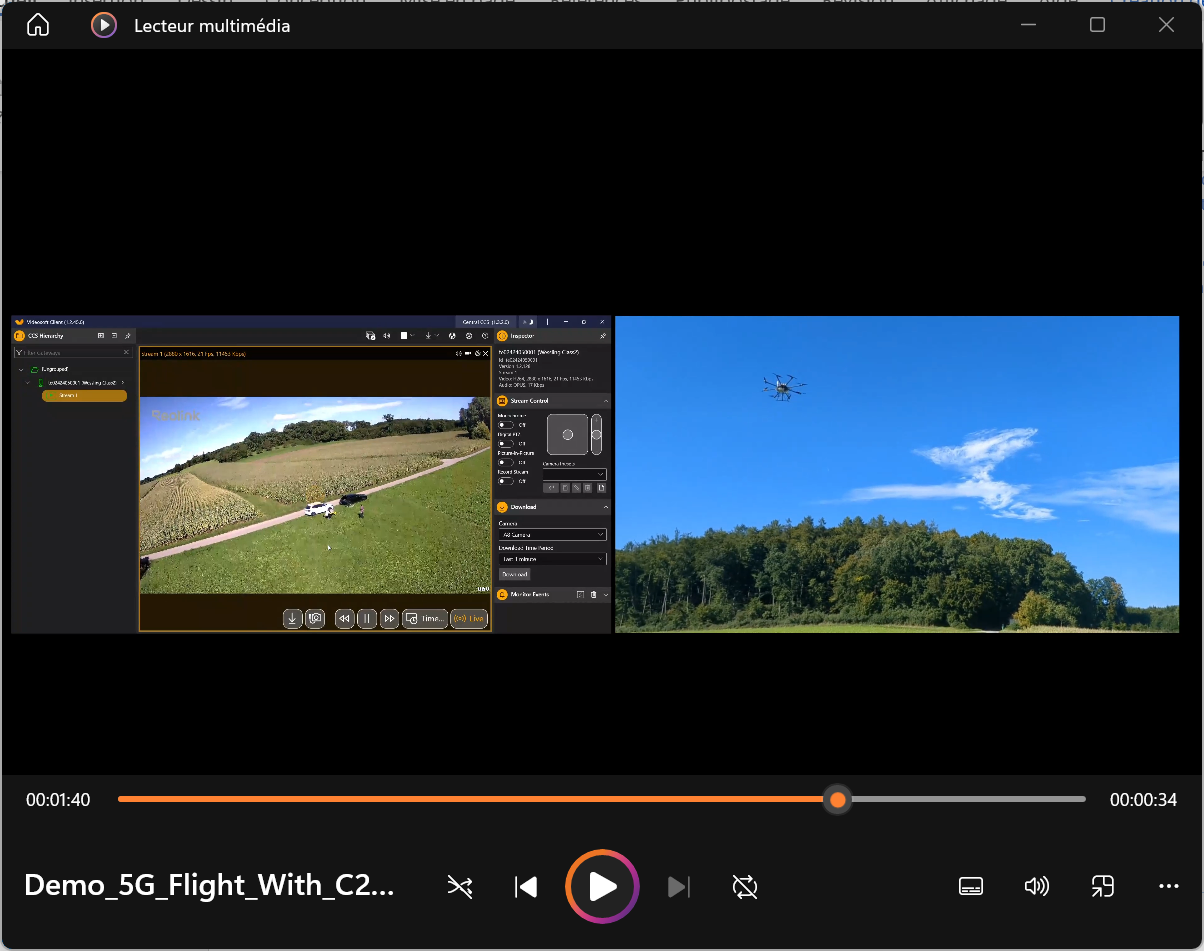Open the All Cameras dropdown in video
Screen dimensions: 1204x951
point(552,535)
